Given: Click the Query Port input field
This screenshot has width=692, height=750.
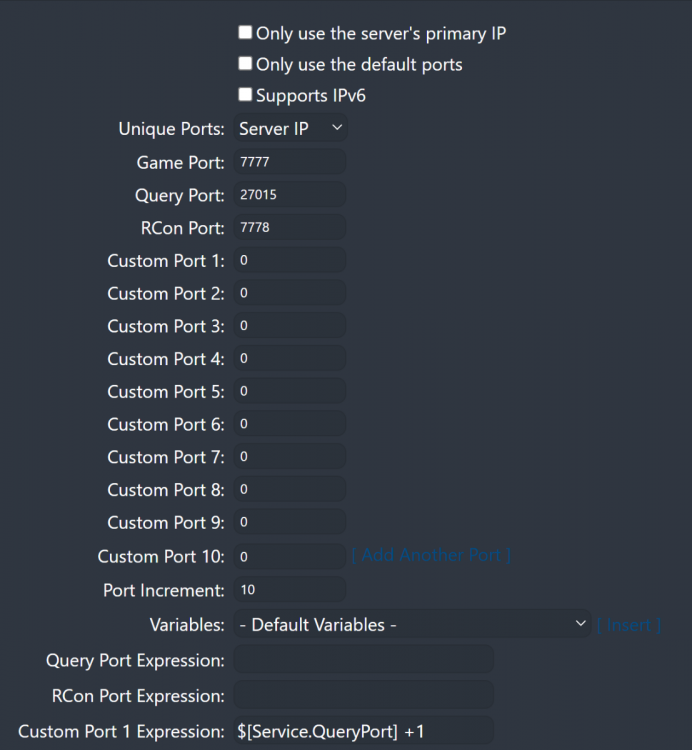Looking at the screenshot, I should point(290,195).
